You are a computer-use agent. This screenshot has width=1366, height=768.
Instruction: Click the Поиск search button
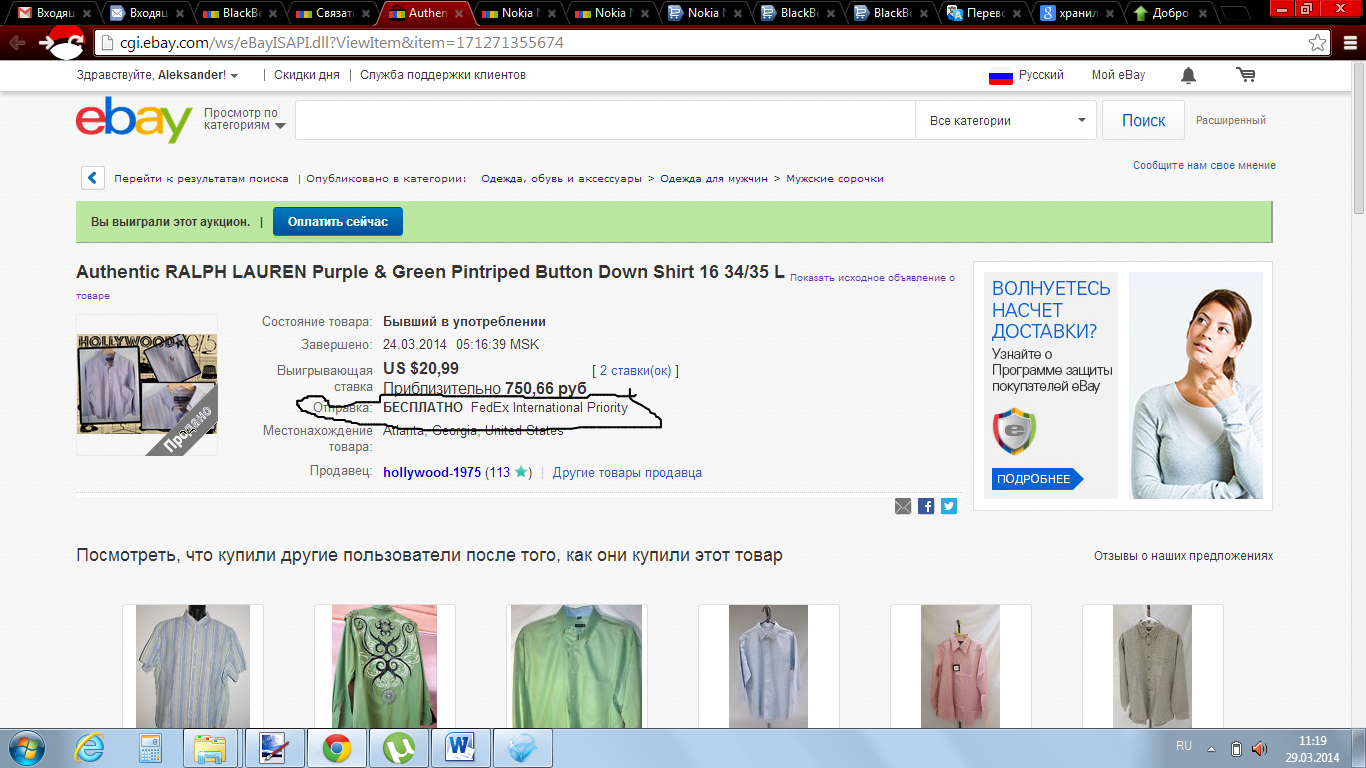[1143, 121]
